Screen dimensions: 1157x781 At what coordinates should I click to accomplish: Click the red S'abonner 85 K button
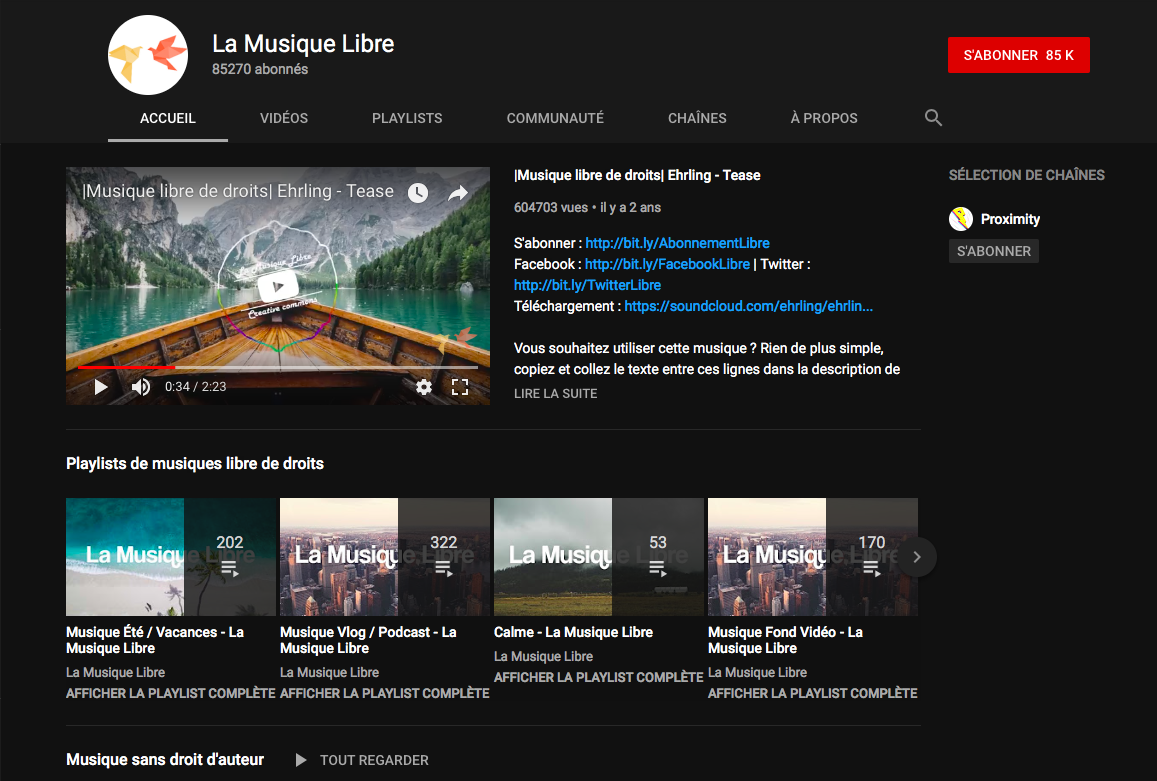[1018, 55]
